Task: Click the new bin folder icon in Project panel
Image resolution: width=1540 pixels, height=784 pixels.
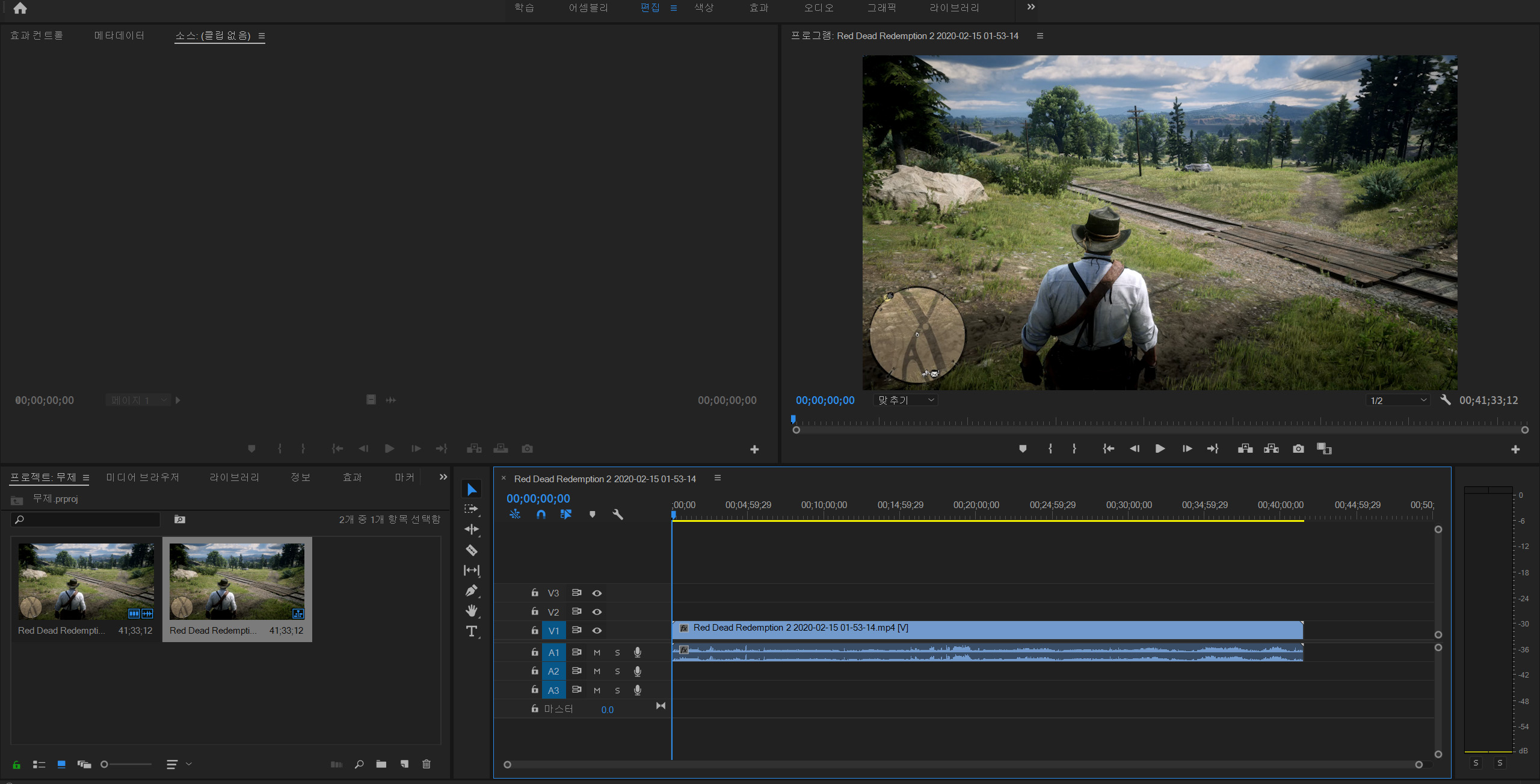Action: coord(381,764)
